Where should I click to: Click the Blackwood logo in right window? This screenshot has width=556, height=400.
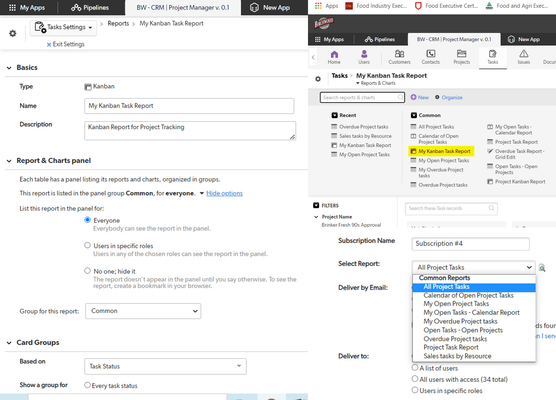[323, 23]
